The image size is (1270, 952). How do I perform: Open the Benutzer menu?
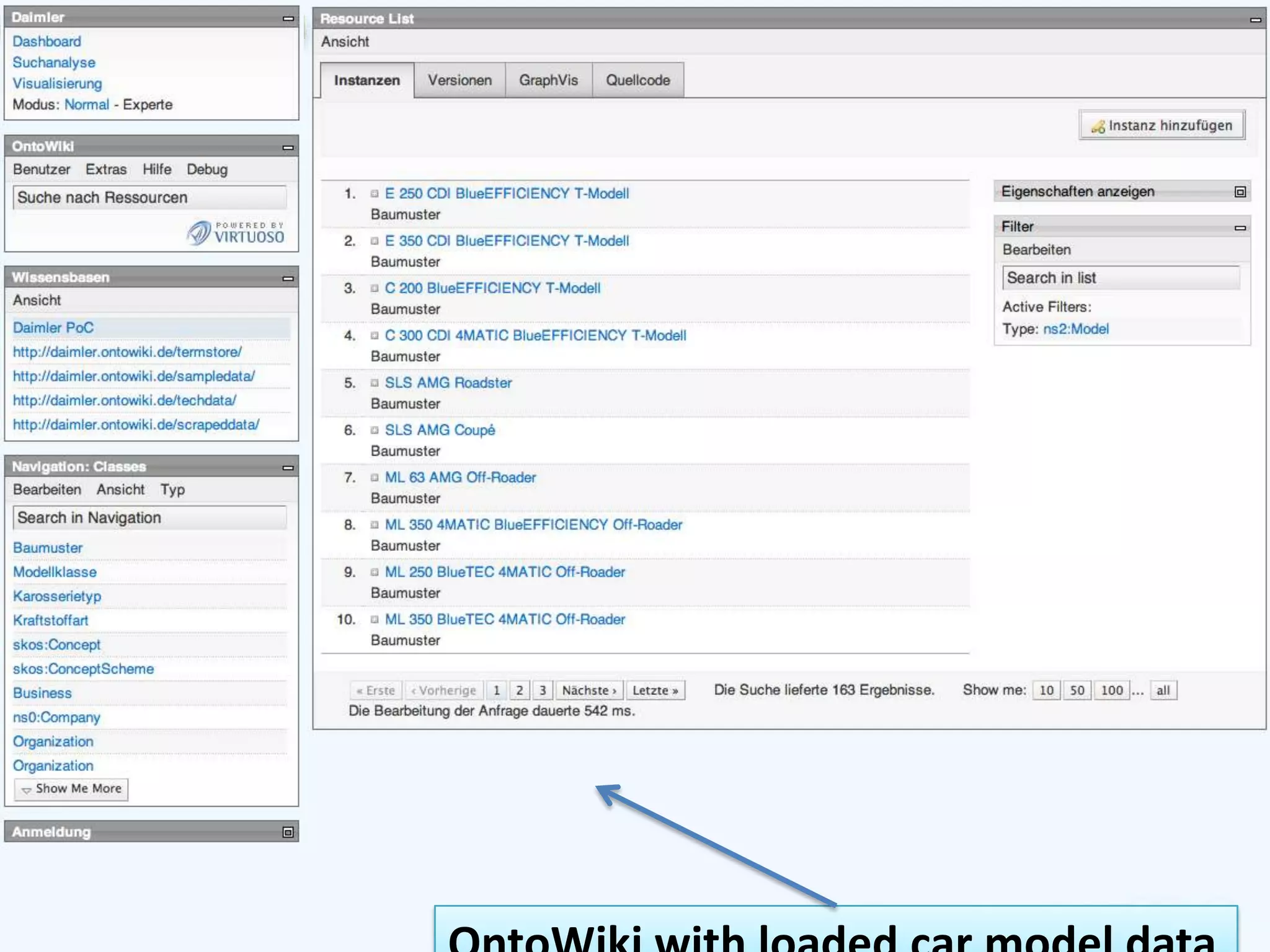pyautogui.click(x=42, y=169)
